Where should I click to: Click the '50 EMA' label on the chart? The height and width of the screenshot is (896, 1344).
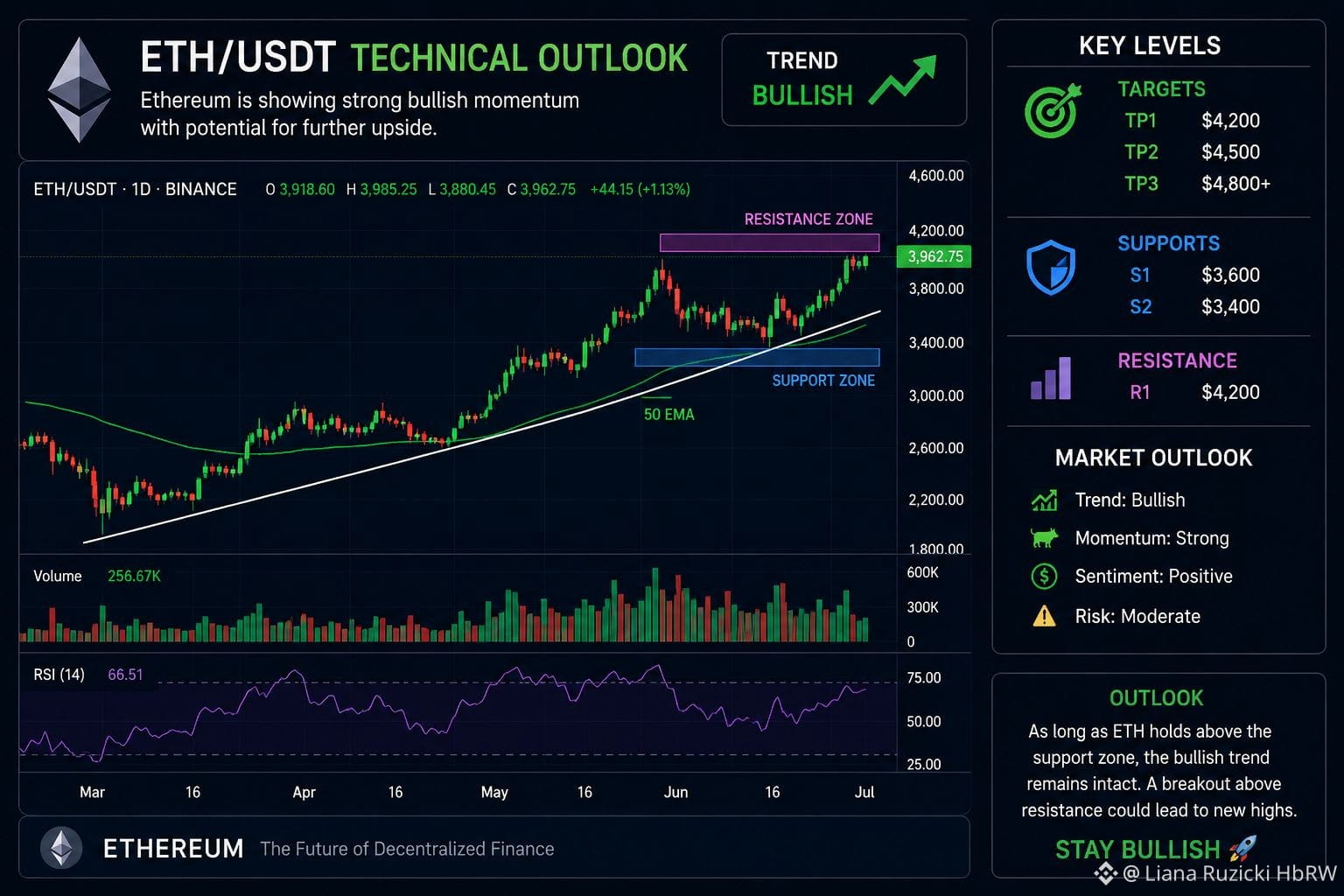(669, 415)
